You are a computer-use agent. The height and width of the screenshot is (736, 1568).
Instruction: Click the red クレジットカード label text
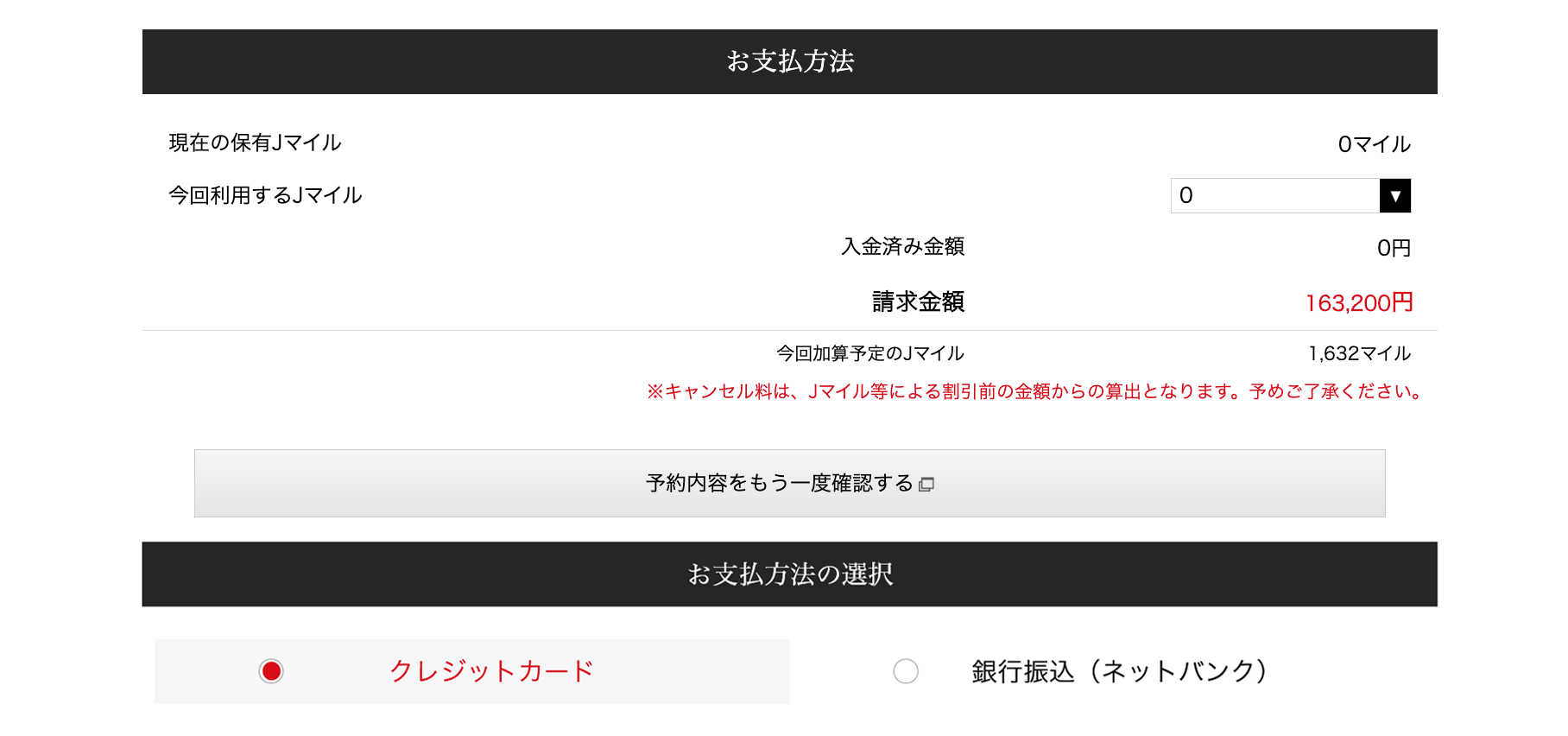tap(492, 671)
